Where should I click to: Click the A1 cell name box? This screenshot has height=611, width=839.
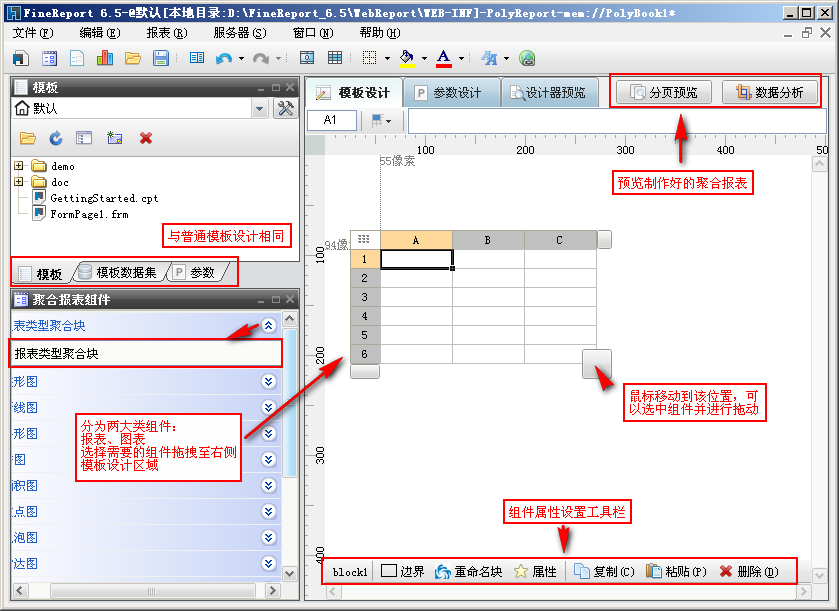332,120
